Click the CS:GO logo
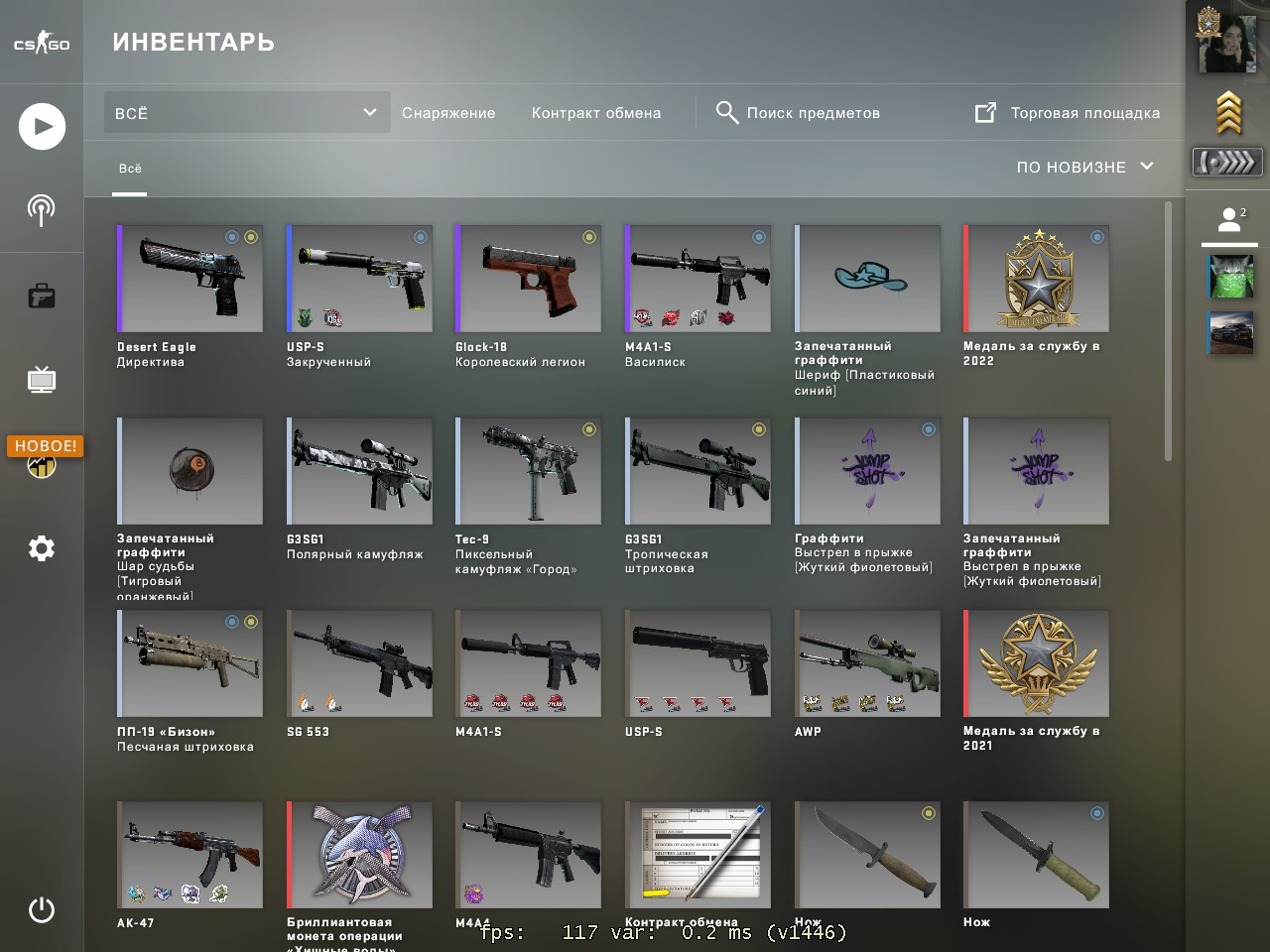Viewport: 1270px width, 952px height. pos(42,43)
